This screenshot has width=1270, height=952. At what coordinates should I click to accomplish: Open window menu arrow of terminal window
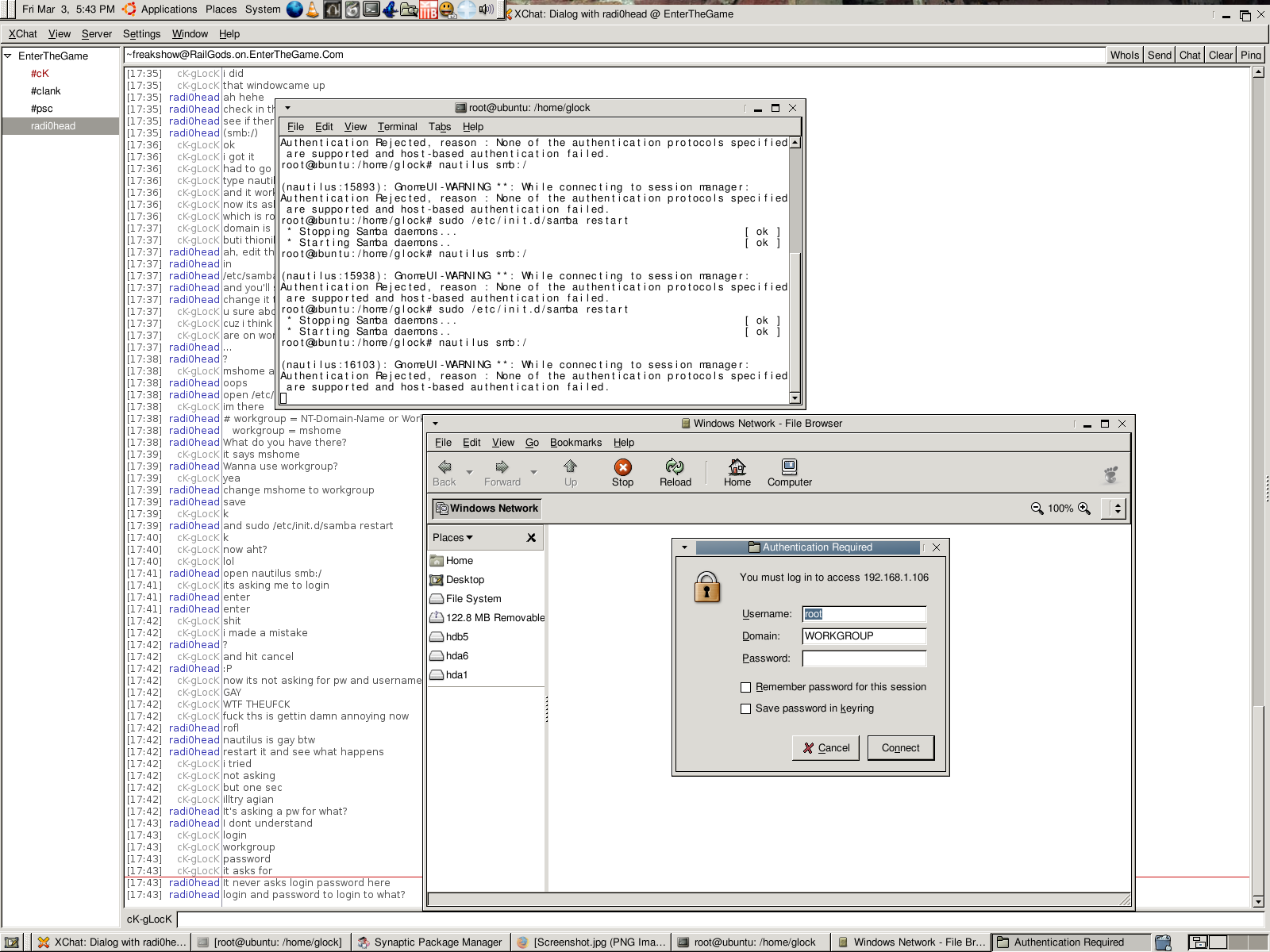pos(287,108)
